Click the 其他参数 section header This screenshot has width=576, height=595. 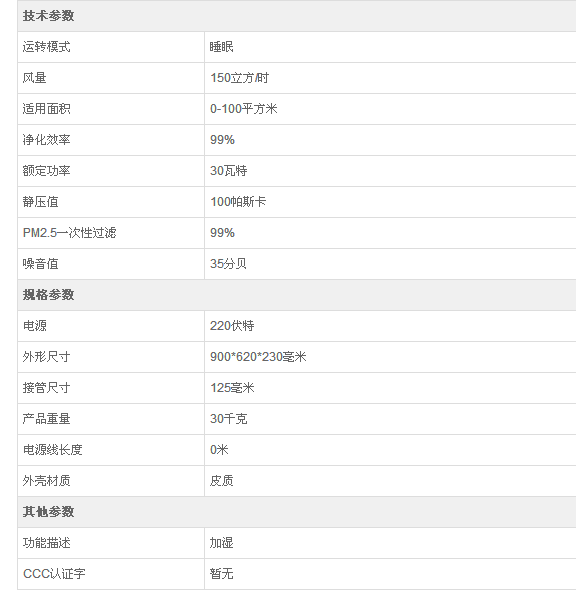pos(48,512)
